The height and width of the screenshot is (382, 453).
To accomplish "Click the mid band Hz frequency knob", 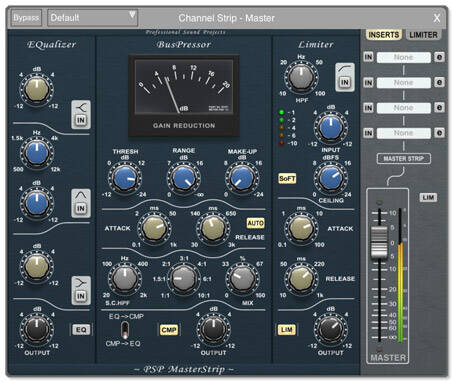I will point(37,152).
